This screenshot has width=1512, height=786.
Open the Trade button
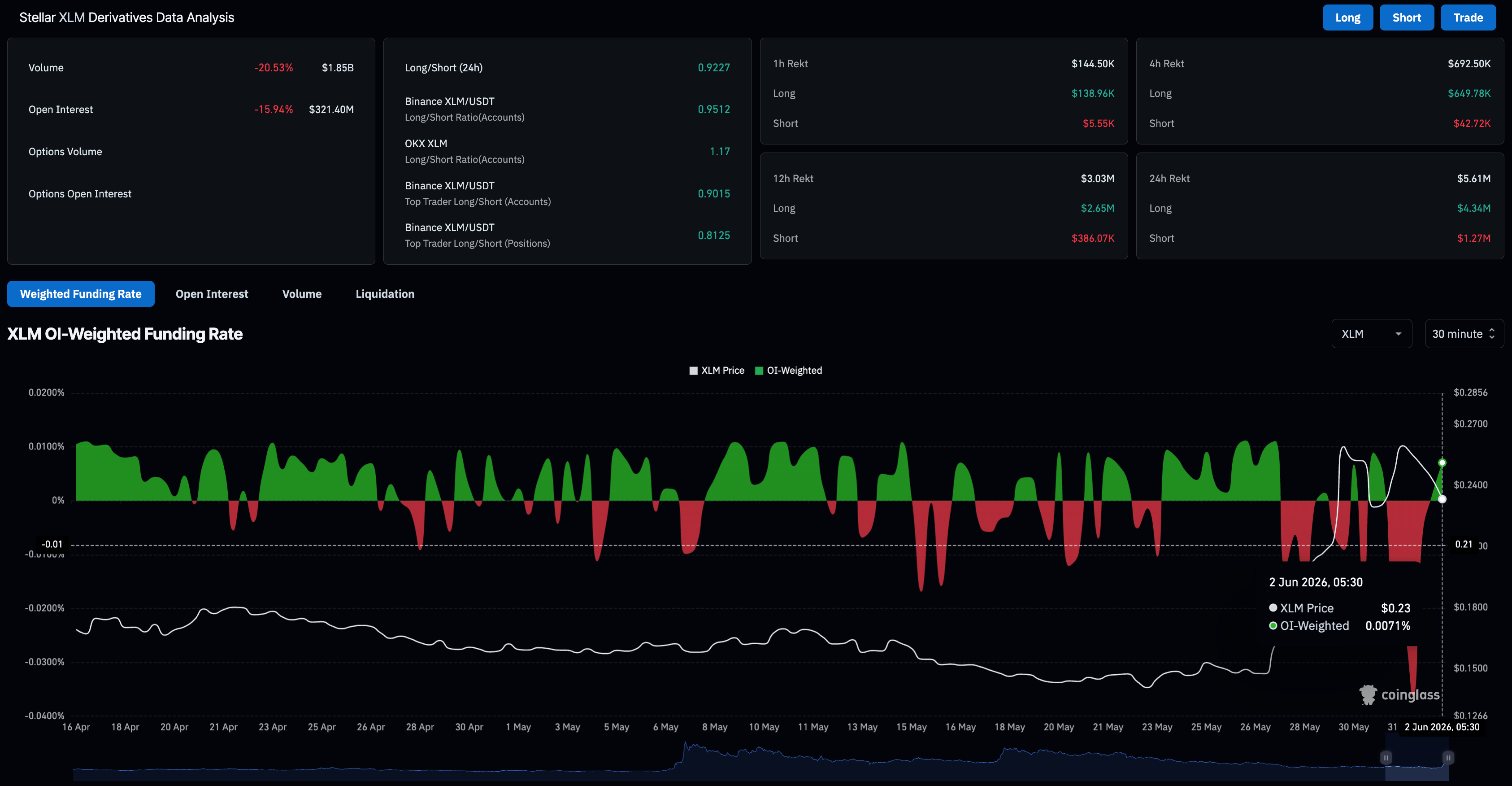pyautogui.click(x=1468, y=17)
